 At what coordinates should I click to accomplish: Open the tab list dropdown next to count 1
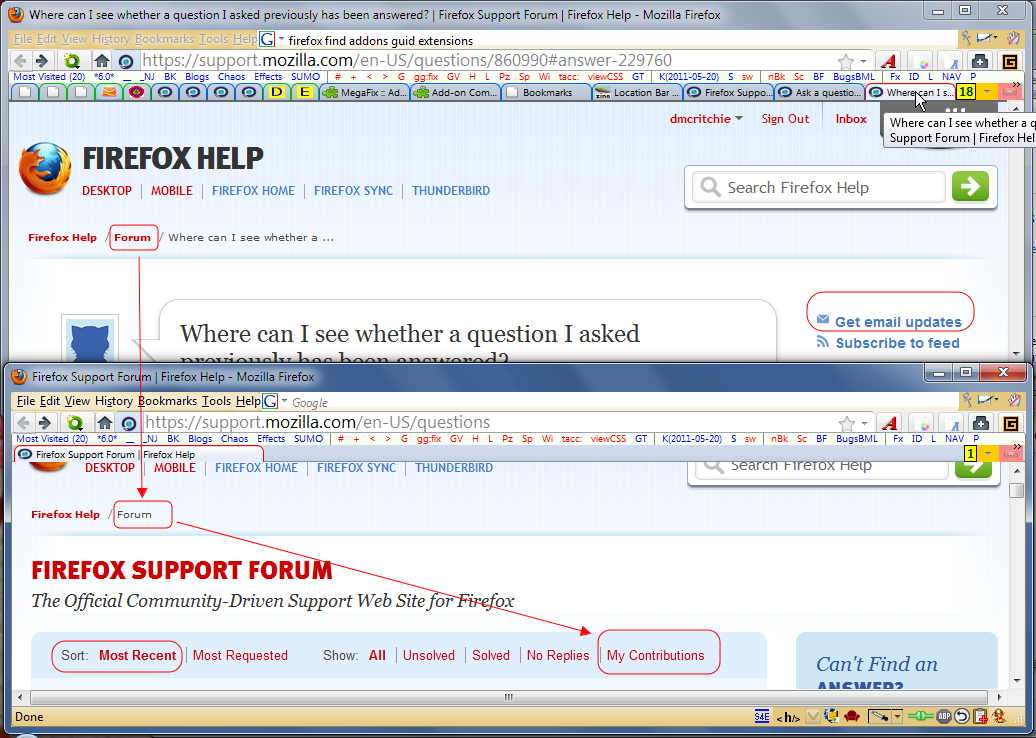[988, 454]
